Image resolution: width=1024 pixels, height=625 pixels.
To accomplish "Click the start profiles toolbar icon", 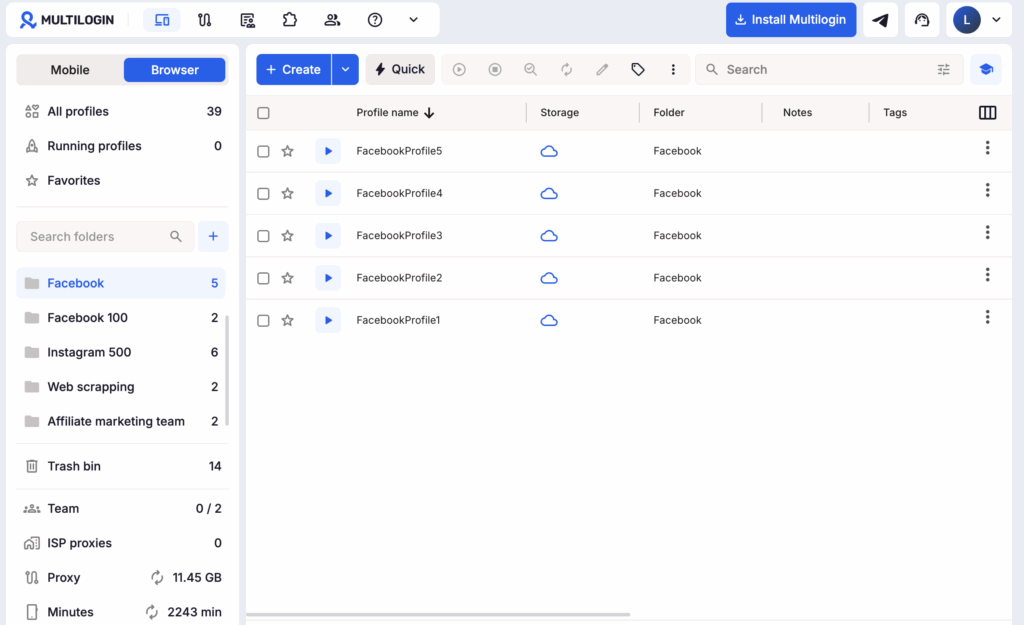I will tap(459, 69).
